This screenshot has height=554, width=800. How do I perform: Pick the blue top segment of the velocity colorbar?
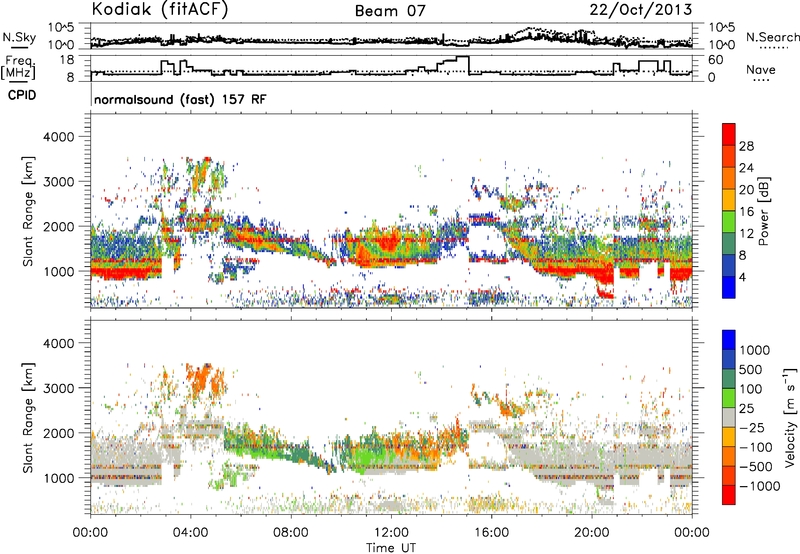point(729,339)
